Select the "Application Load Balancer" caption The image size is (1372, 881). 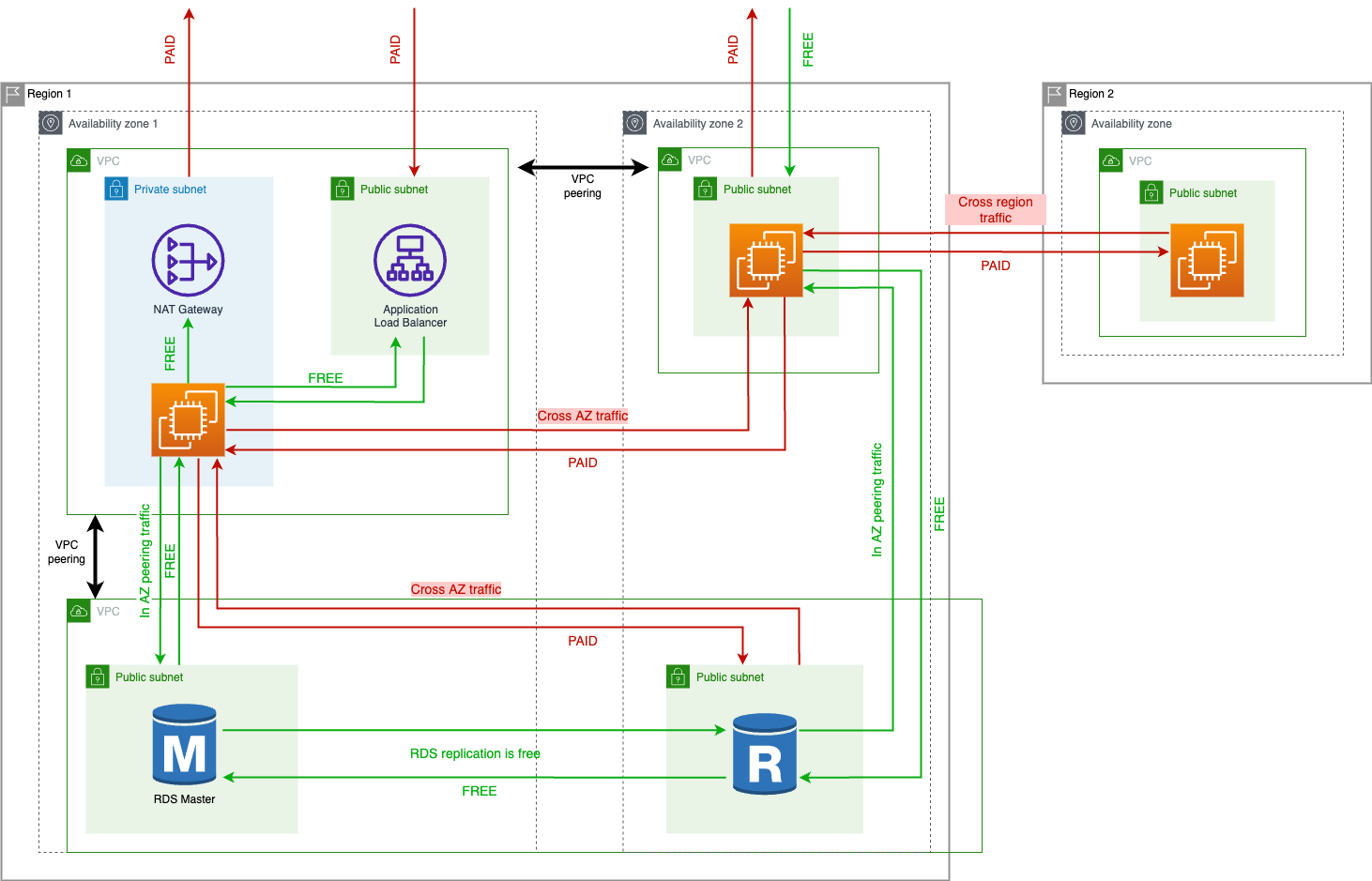[410, 316]
